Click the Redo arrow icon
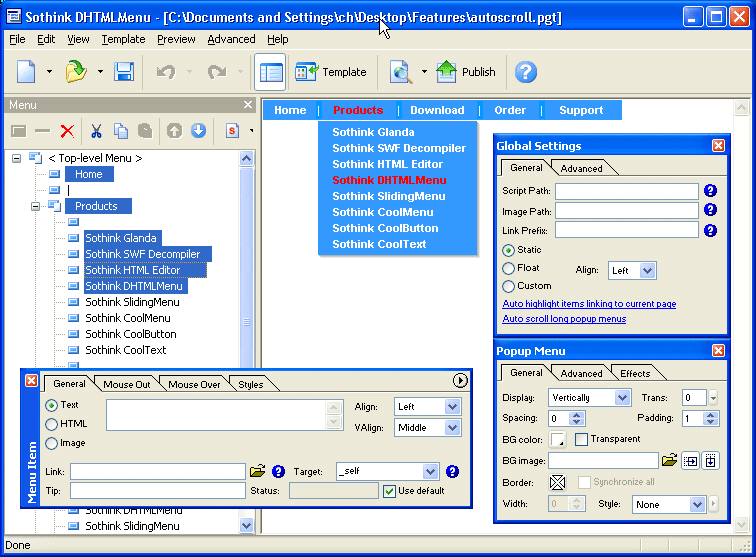The image size is (756, 557). pyautogui.click(x=217, y=72)
